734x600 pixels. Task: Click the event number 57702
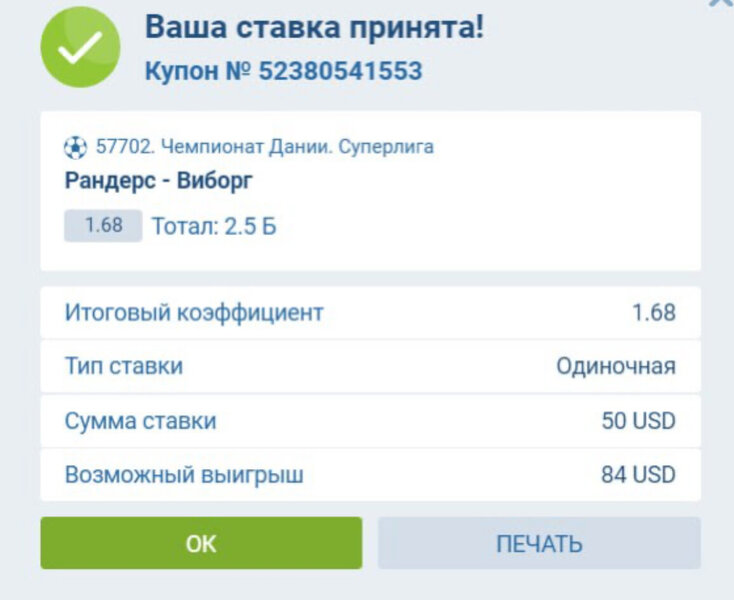click(x=120, y=147)
